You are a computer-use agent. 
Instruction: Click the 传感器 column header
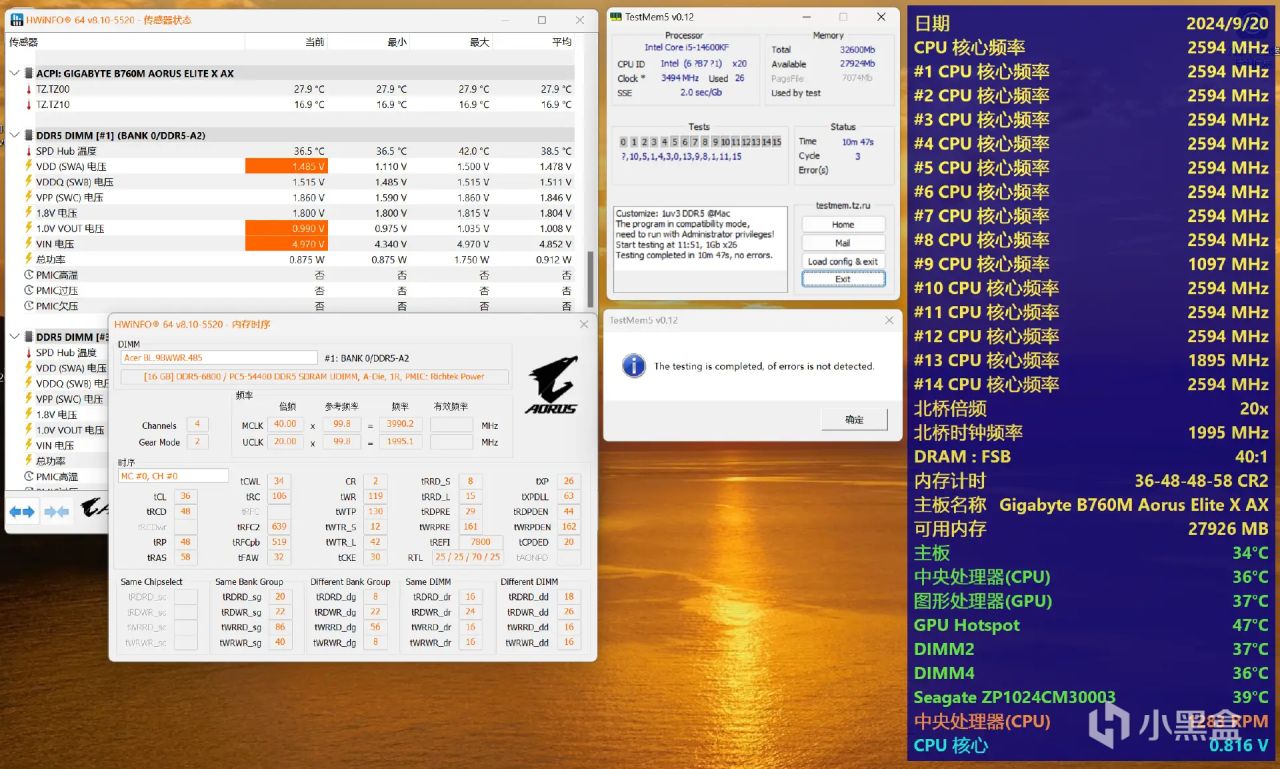click(125, 42)
